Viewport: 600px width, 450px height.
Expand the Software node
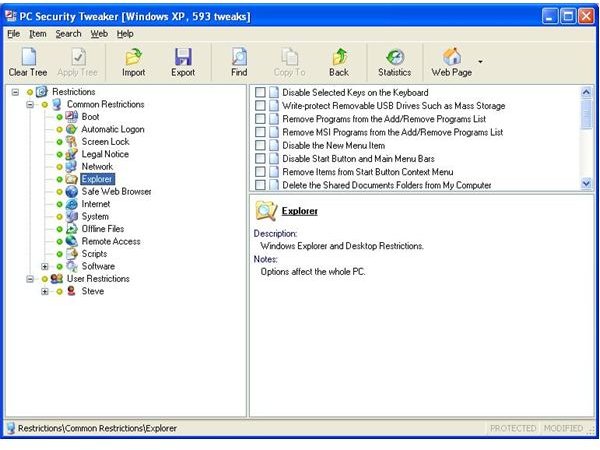point(45,266)
